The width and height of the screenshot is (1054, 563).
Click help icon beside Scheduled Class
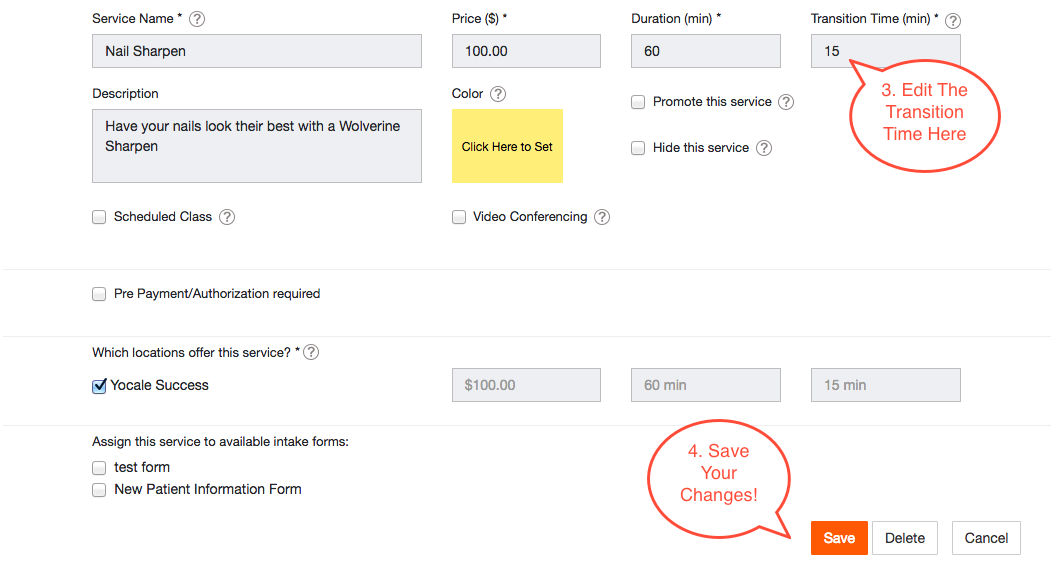pos(227,217)
